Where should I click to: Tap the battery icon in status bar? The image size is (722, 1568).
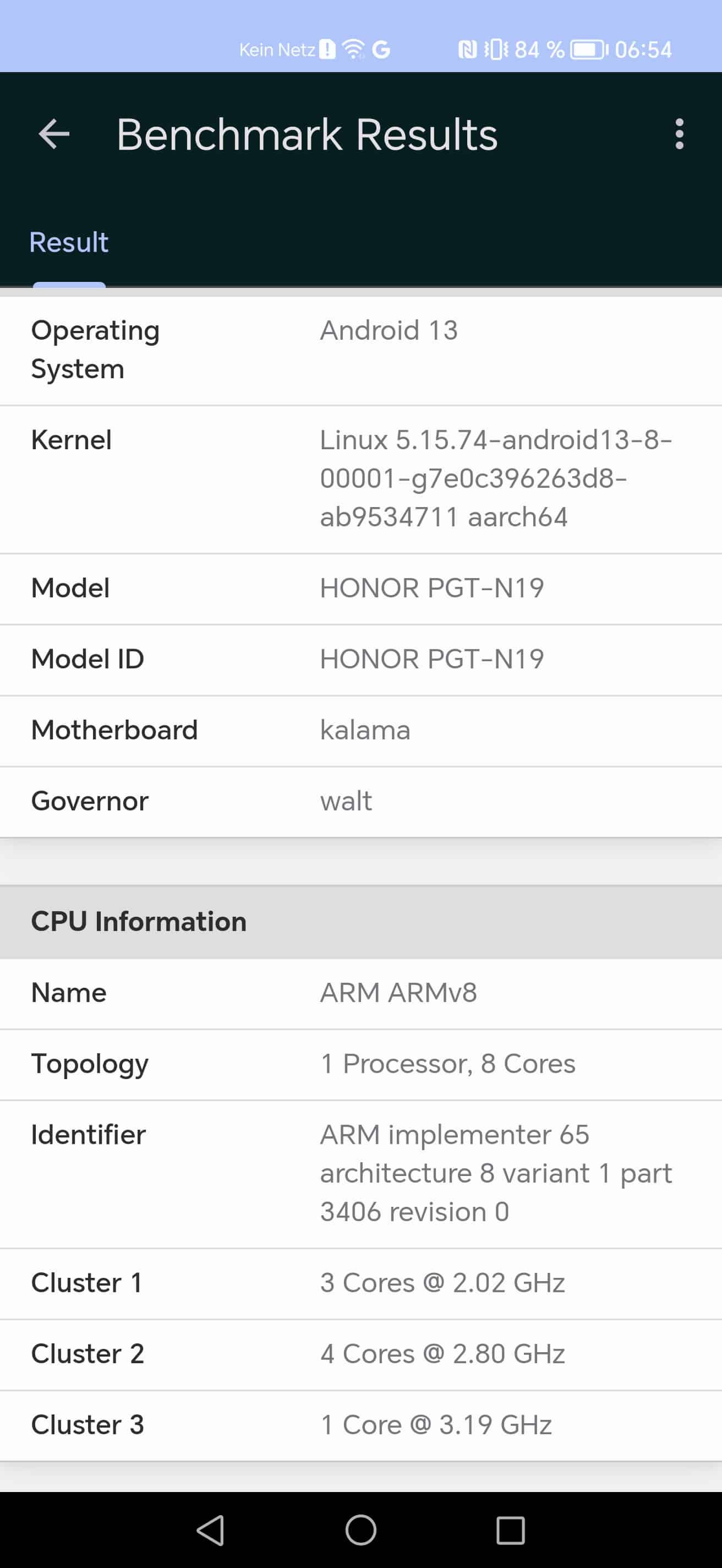coord(588,50)
